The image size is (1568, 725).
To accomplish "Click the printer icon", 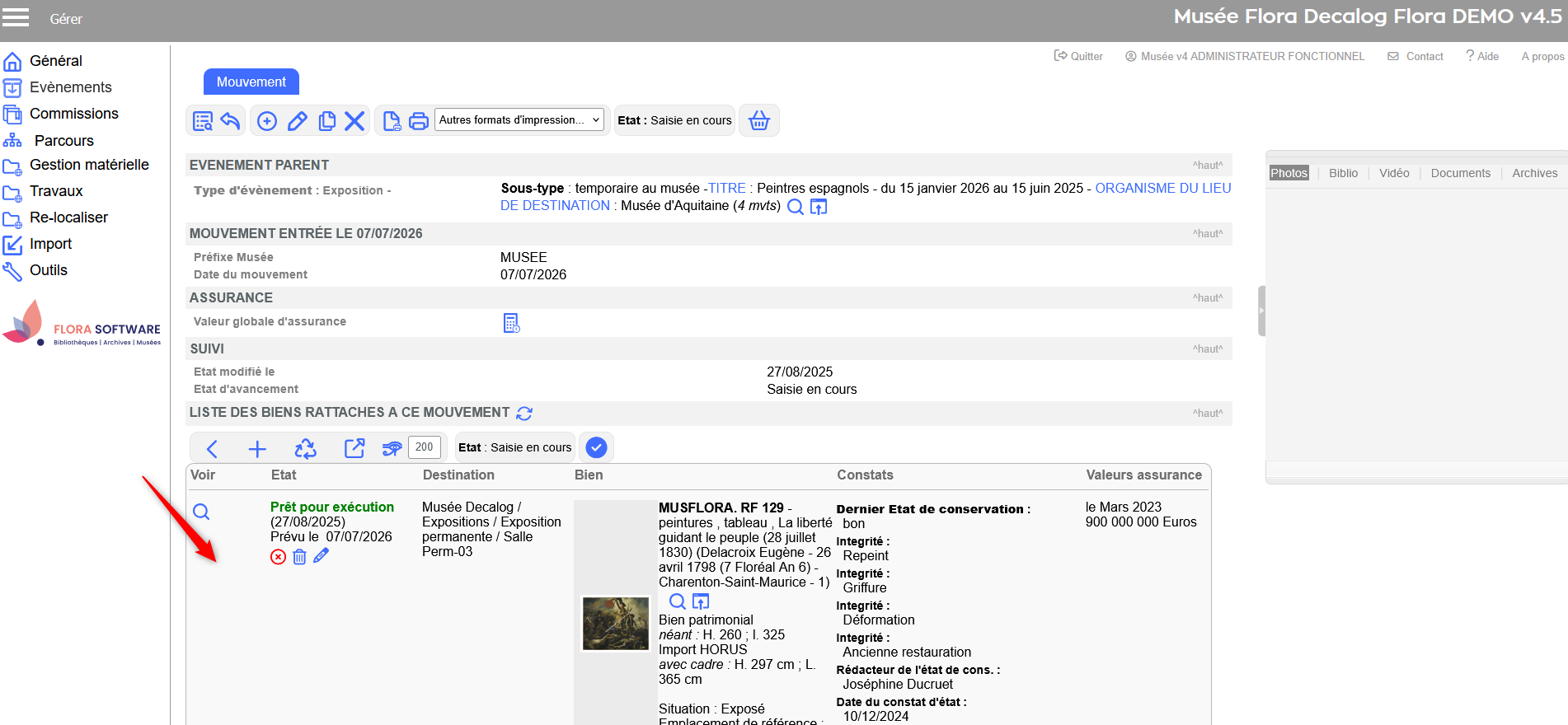I will click(419, 121).
